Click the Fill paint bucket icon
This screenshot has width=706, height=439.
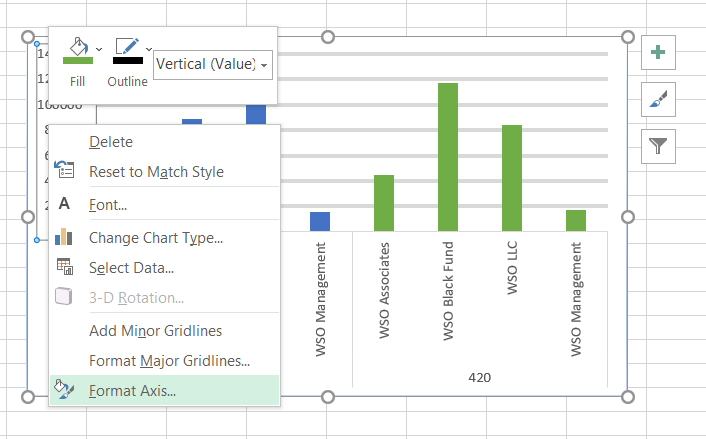76,47
